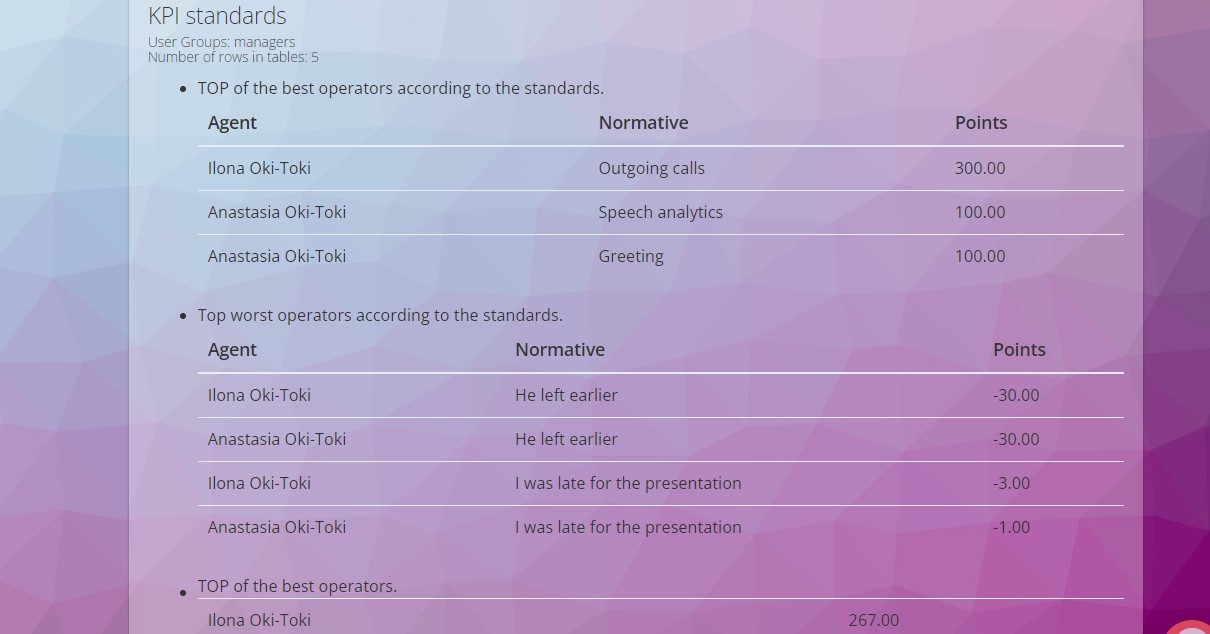Select Ilona's I was late for the presentation cell

pyautogui.click(x=628, y=483)
